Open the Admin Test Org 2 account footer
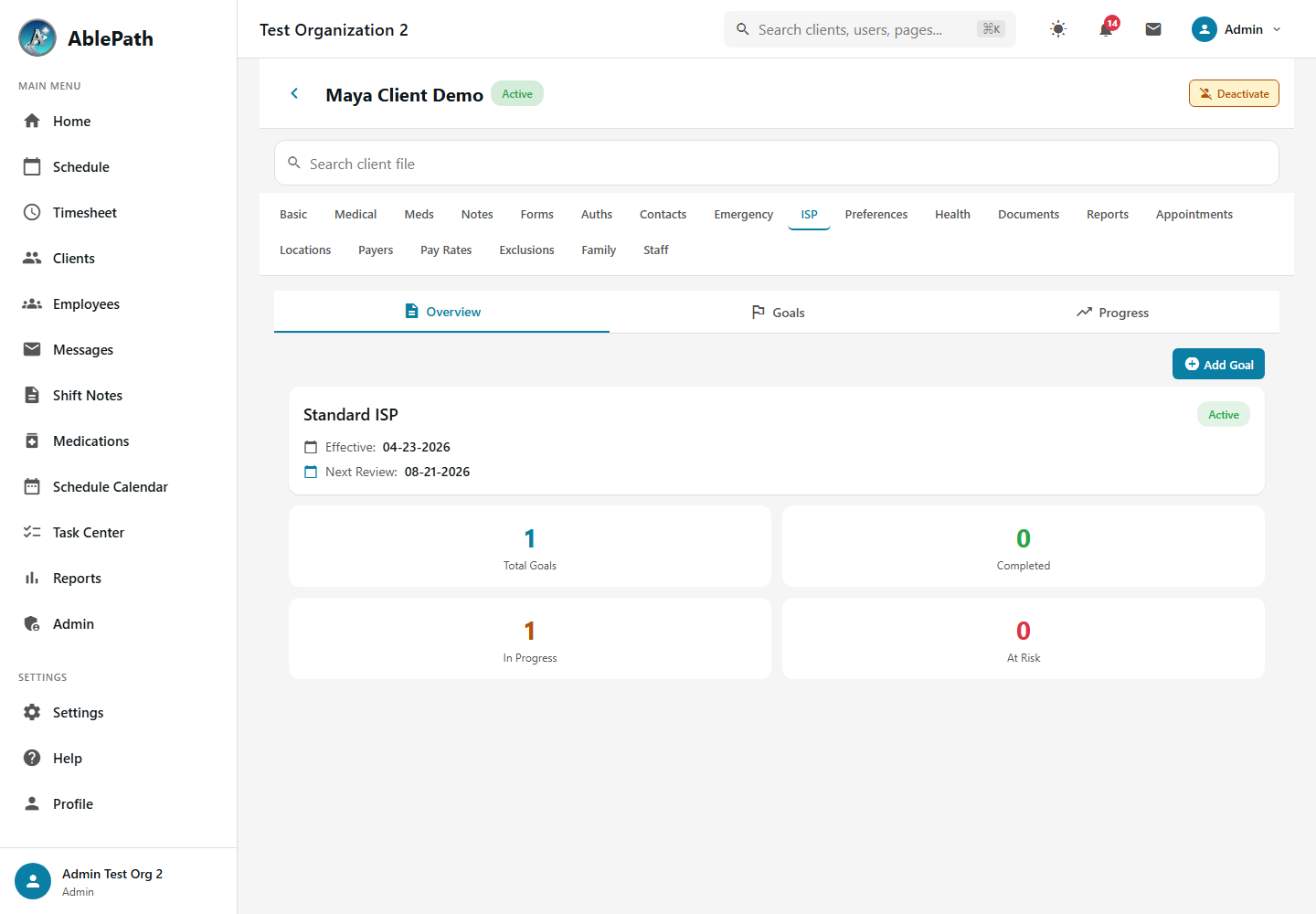This screenshot has width=1316, height=914. (x=119, y=881)
